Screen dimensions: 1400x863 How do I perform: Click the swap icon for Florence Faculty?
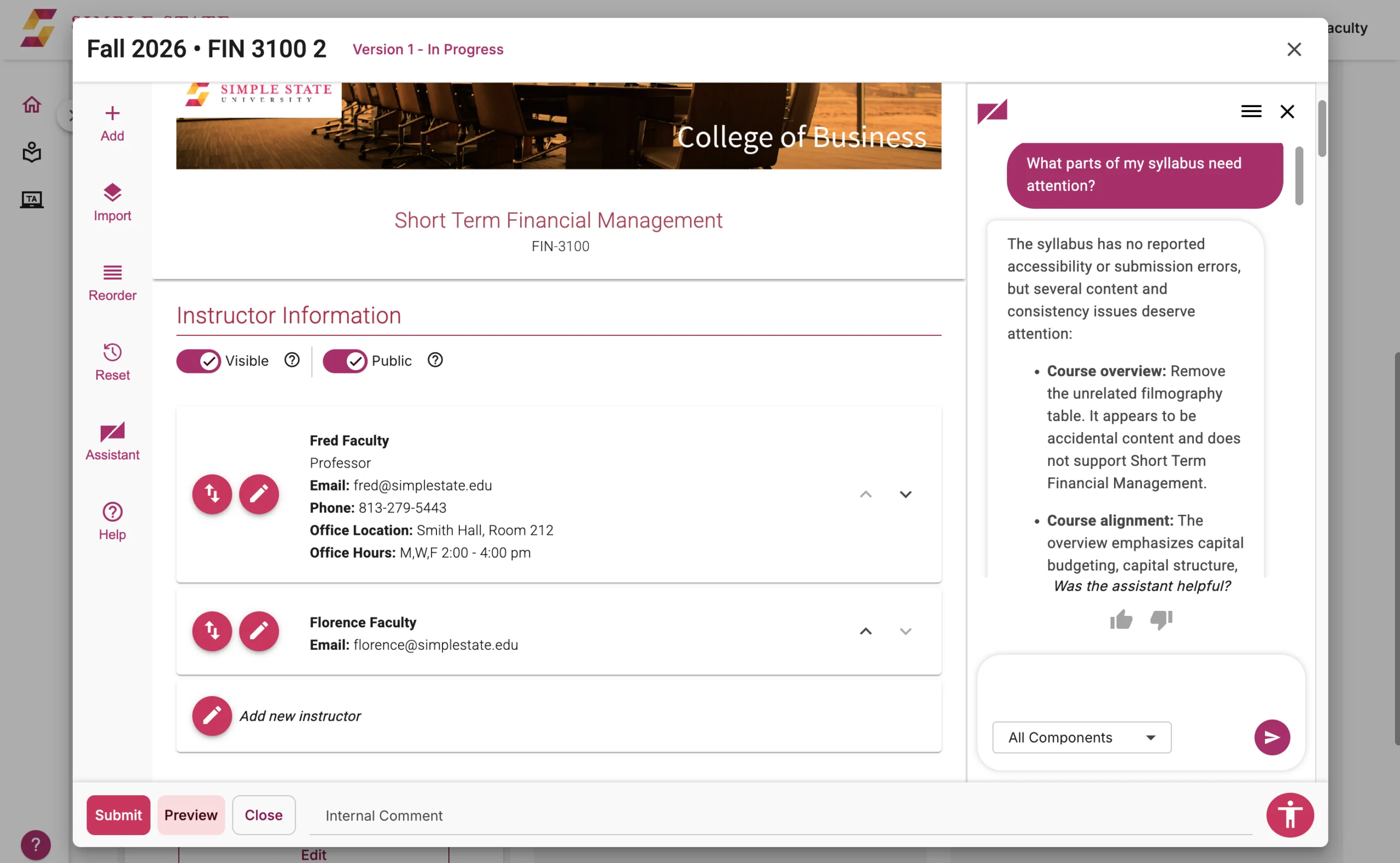[212, 631]
